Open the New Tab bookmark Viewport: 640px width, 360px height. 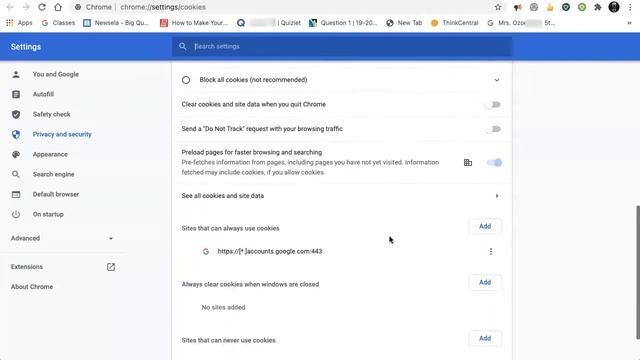[404, 23]
